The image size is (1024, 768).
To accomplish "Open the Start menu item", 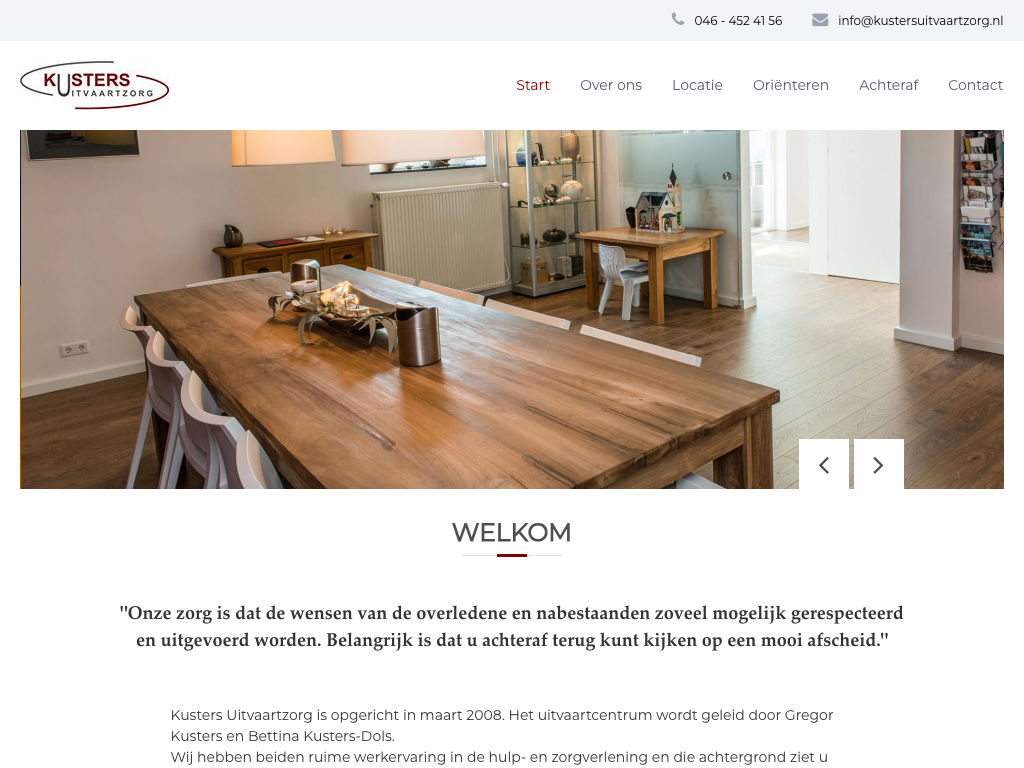I will [x=533, y=85].
